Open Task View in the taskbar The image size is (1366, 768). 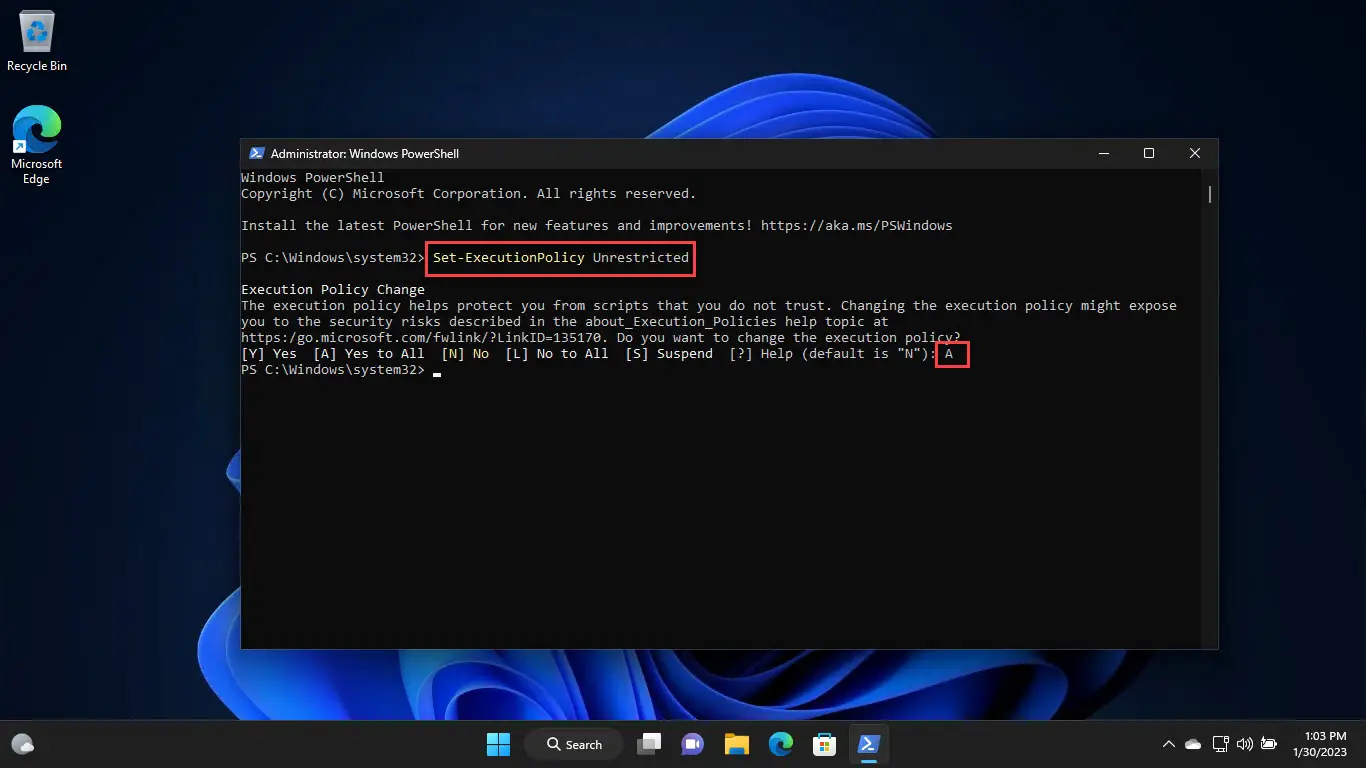pos(651,744)
